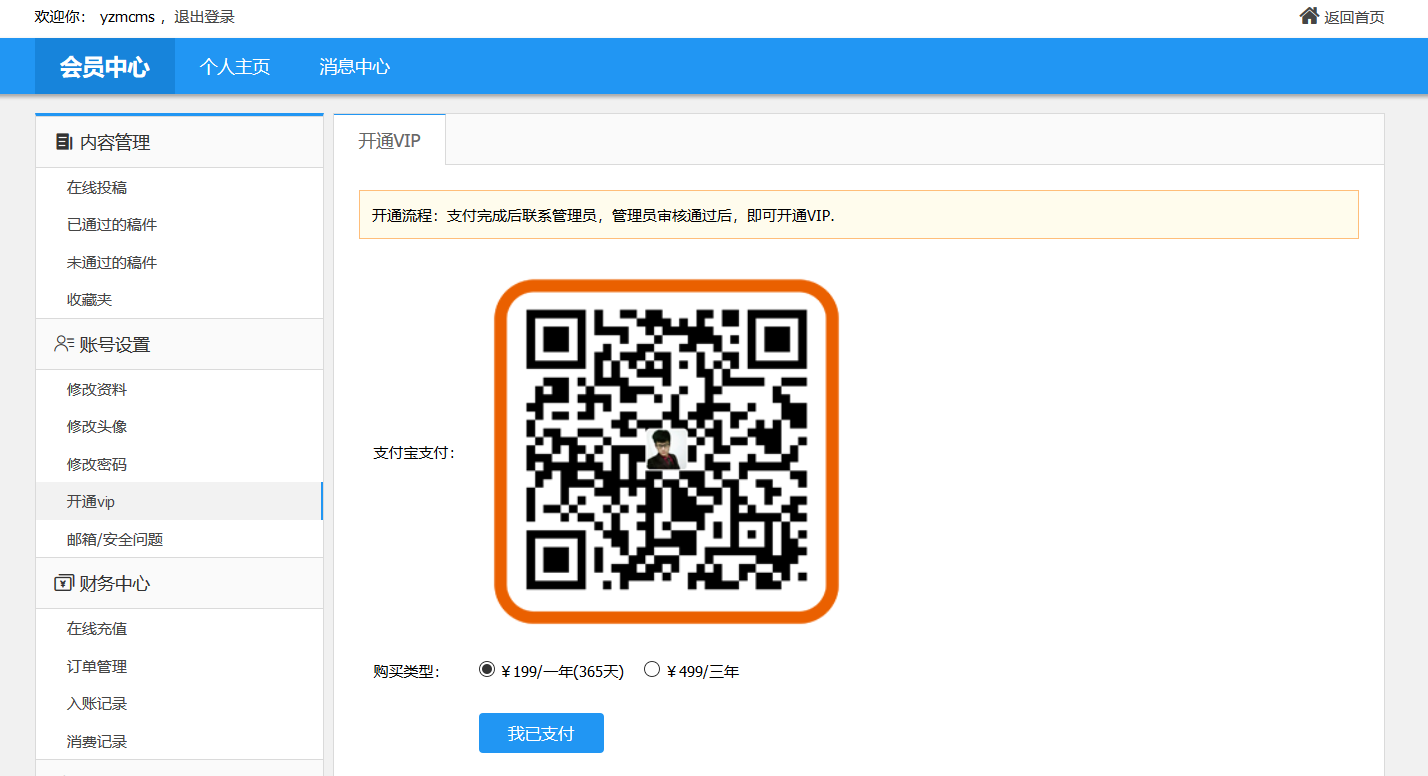This screenshot has width=1428, height=776.
Task: Open the 消息中心 nav item
Action: pyautogui.click(x=355, y=67)
